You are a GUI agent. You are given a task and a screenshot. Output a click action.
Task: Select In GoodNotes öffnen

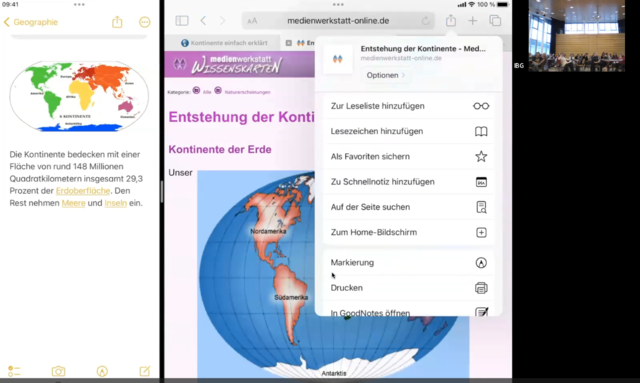tap(408, 310)
